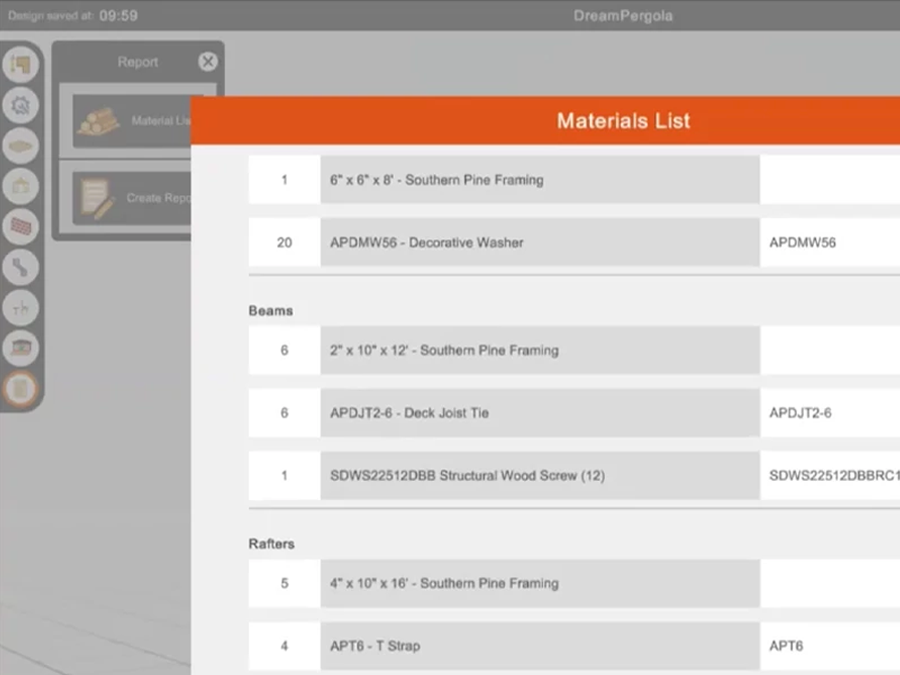Select the highlighted Report icon in sidebar
900x675 pixels.
[21, 388]
